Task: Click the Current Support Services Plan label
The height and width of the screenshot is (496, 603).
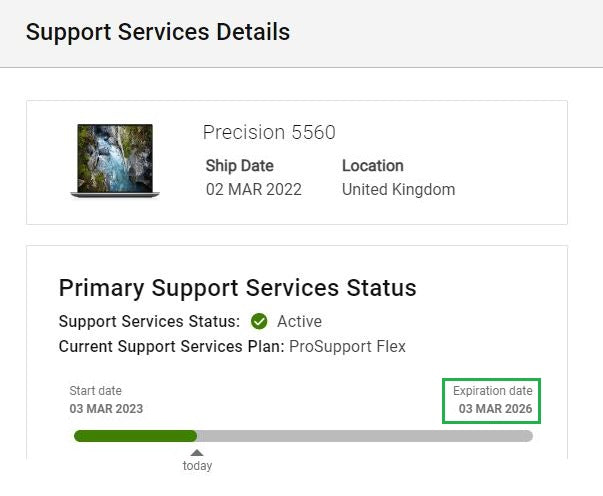Action: pos(171,346)
